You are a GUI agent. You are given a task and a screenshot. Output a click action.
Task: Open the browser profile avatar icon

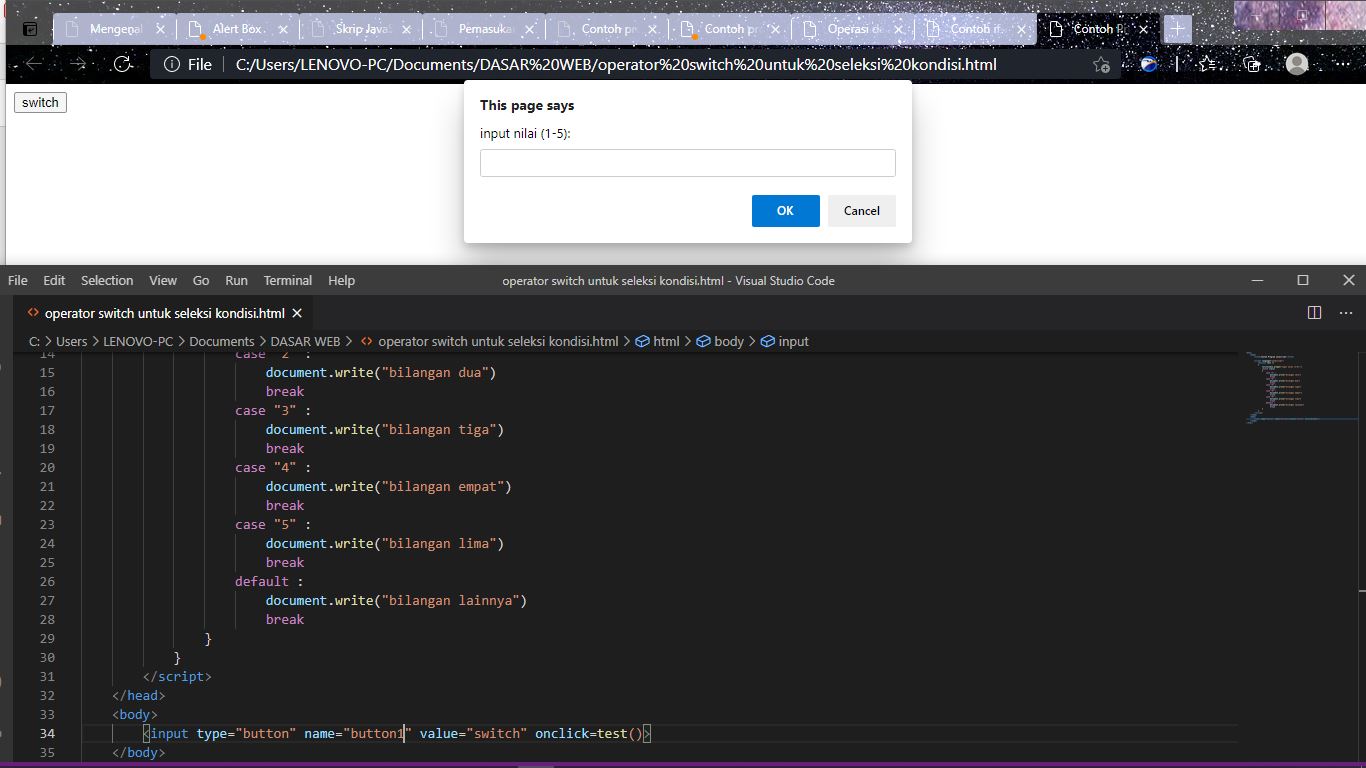pyautogui.click(x=1297, y=64)
